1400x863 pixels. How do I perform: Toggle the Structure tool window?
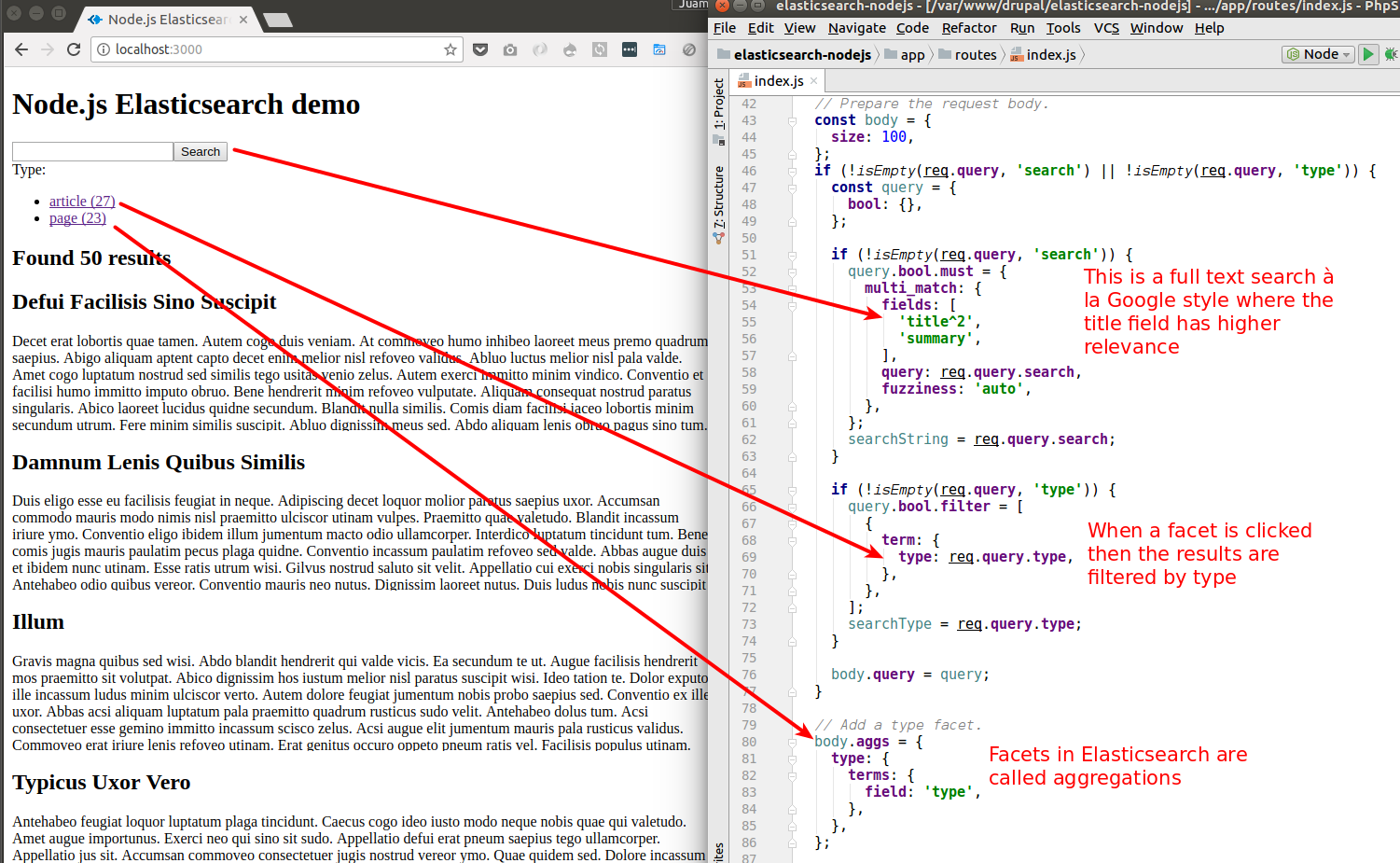click(x=718, y=198)
